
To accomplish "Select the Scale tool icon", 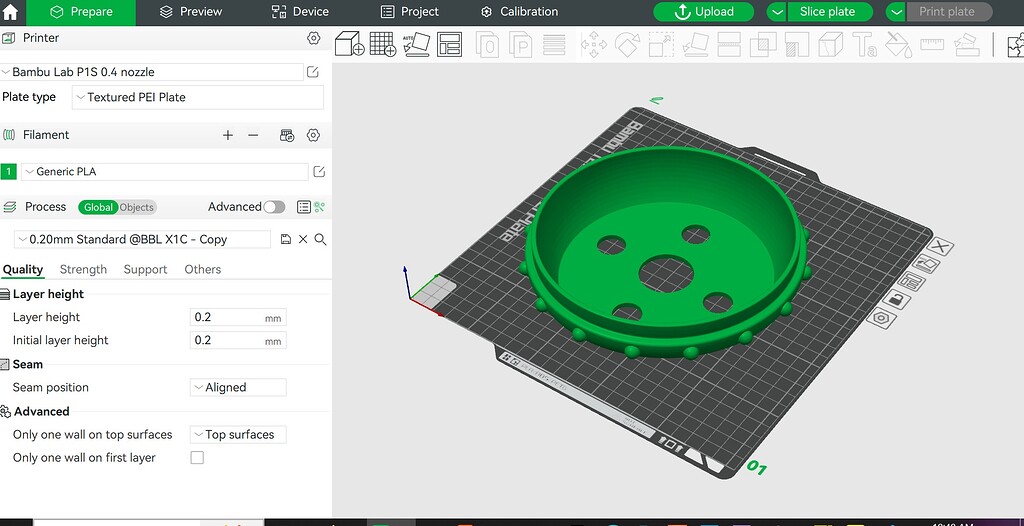I will tap(662, 45).
